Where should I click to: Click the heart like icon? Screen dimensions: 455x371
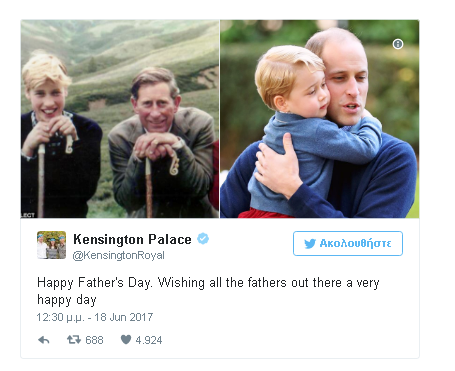coord(126,340)
